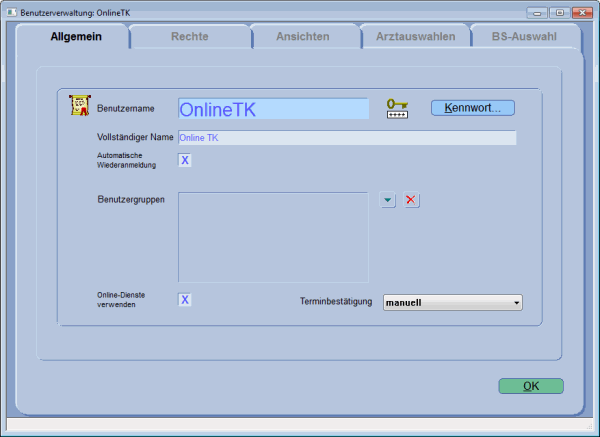
Task: Open the Benutzergruppen selection arrow button
Action: pos(388,200)
